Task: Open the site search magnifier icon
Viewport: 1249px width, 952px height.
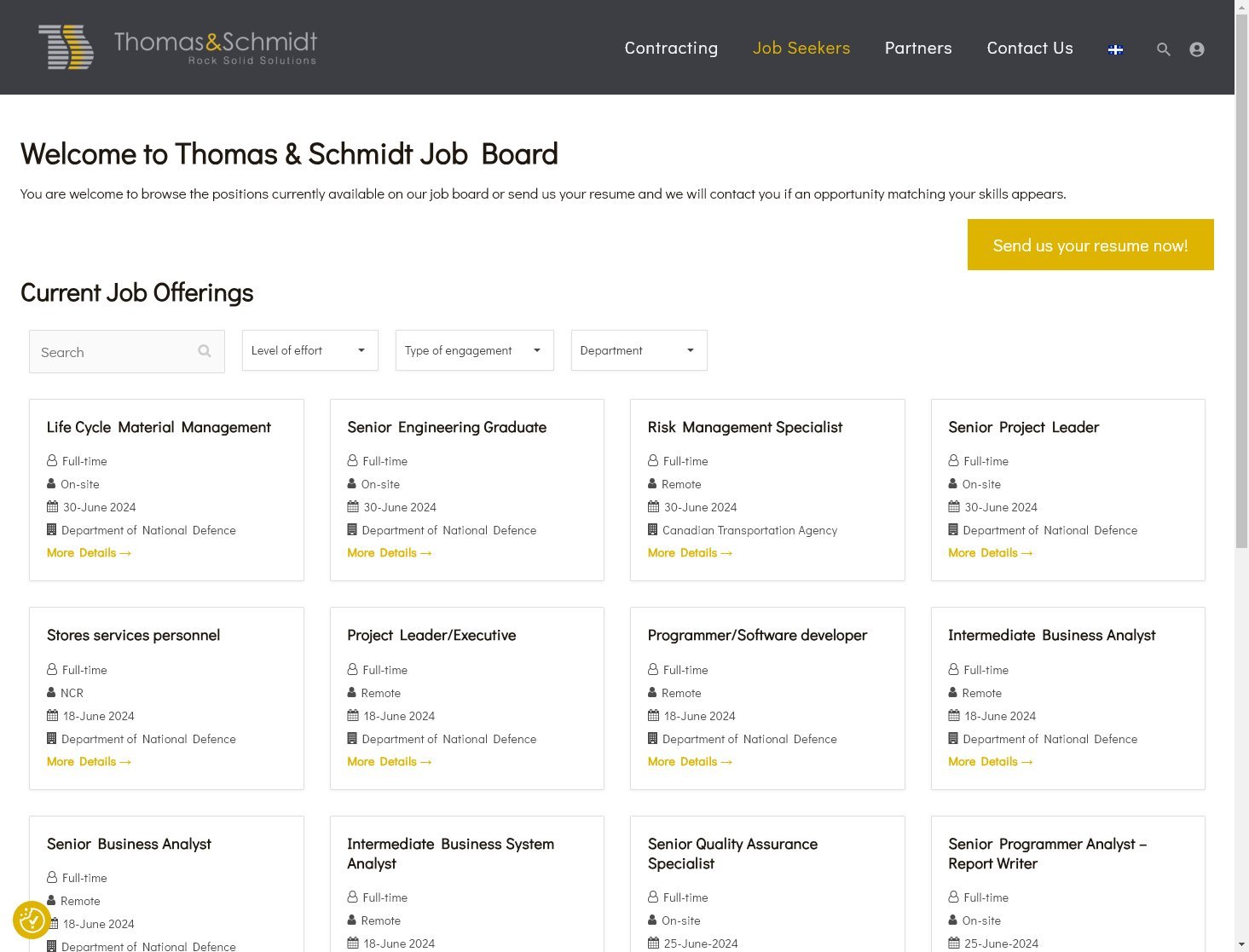Action: tap(1164, 49)
